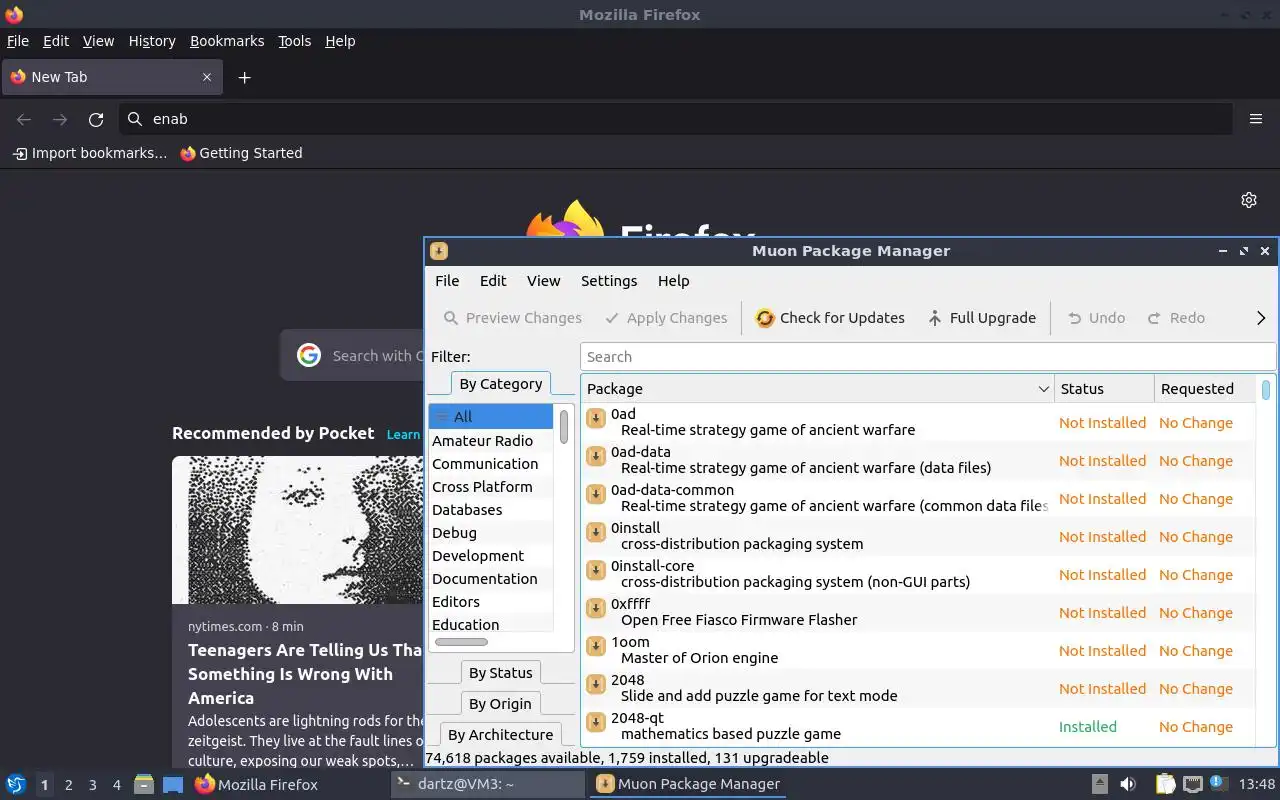Click the 2048 package icon
This screenshot has height=800, width=1280.
(596, 684)
